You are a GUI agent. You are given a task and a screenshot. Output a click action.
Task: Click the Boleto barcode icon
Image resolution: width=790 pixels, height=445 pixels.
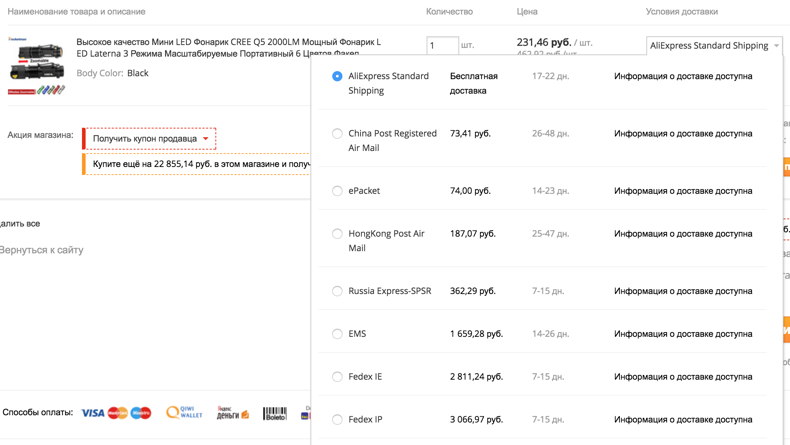click(x=276, y=413)
